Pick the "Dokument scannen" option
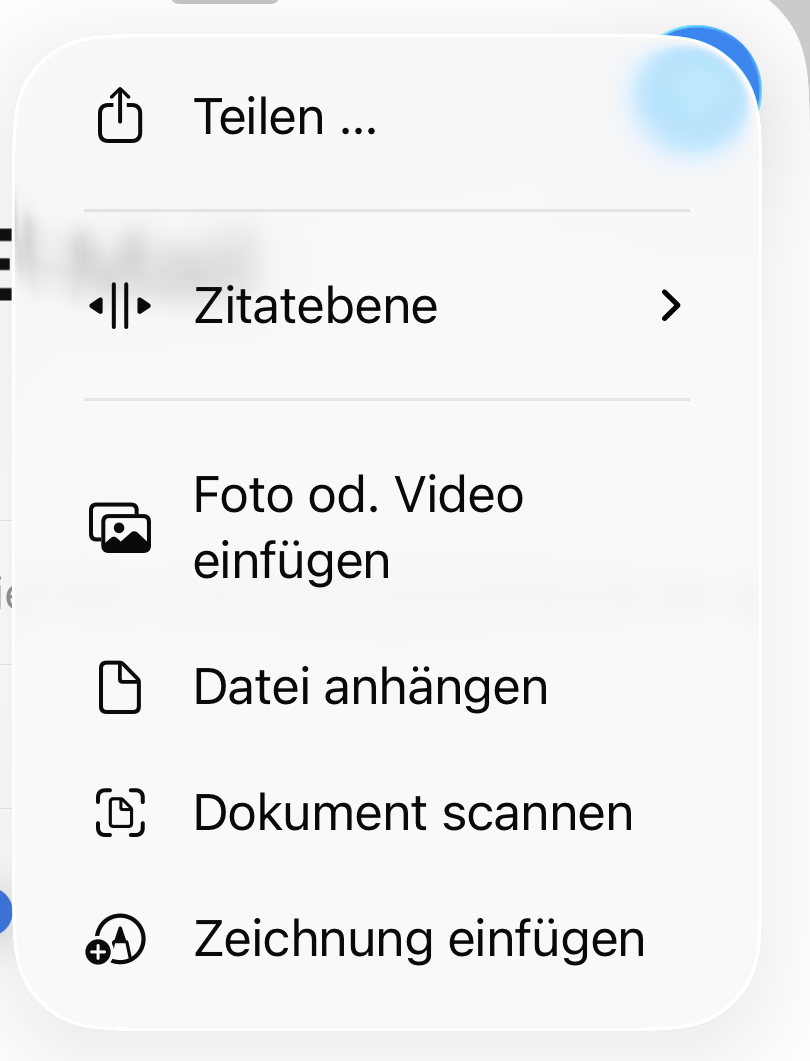This screenshot has width=810, height=1061. click(413, 813)
